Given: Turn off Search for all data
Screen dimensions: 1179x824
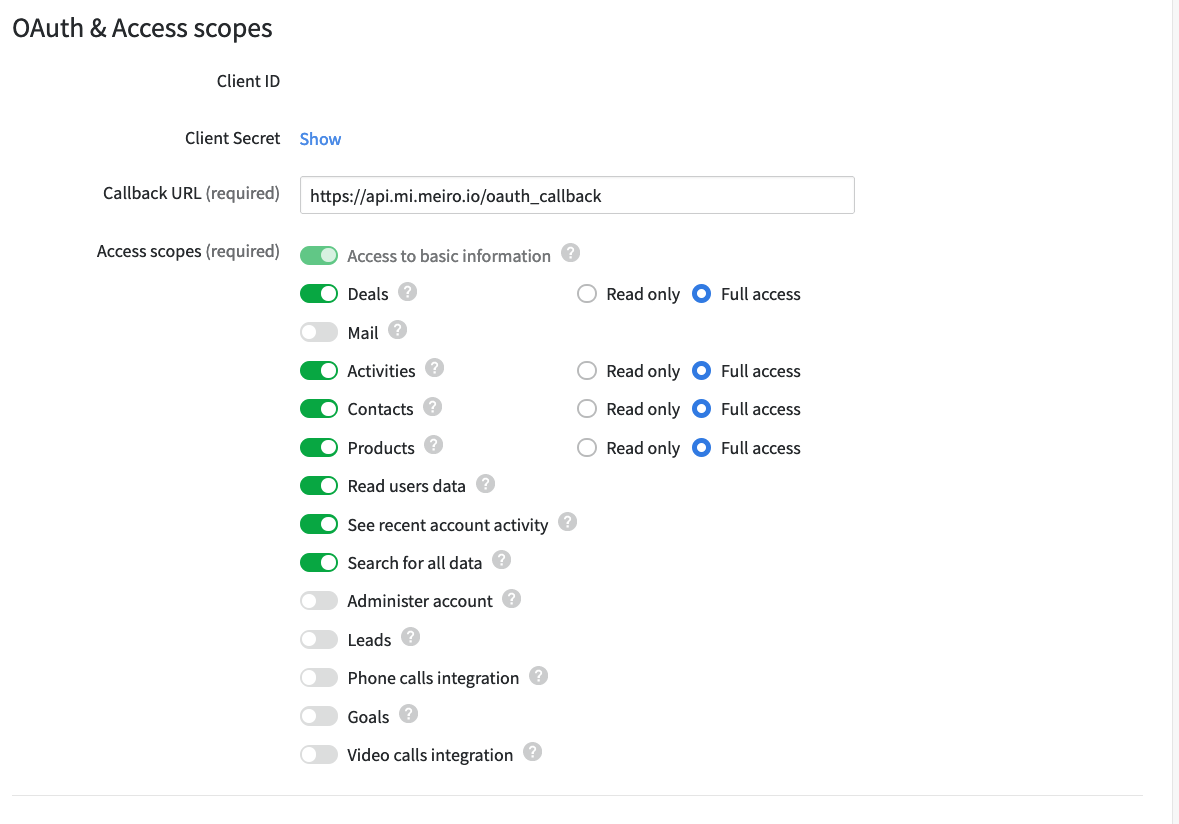Looking at the screenshot, I should pos(319,563).
